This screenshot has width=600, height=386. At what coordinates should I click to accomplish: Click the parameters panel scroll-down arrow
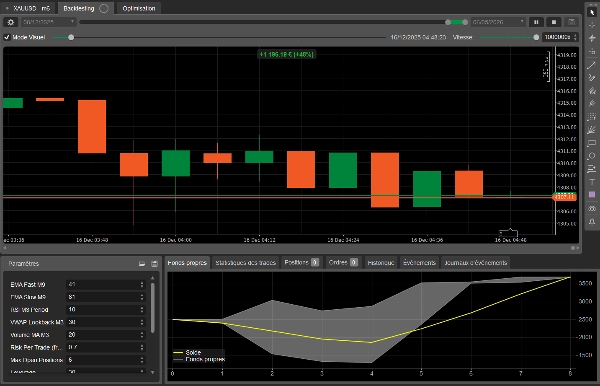[153, 372]
